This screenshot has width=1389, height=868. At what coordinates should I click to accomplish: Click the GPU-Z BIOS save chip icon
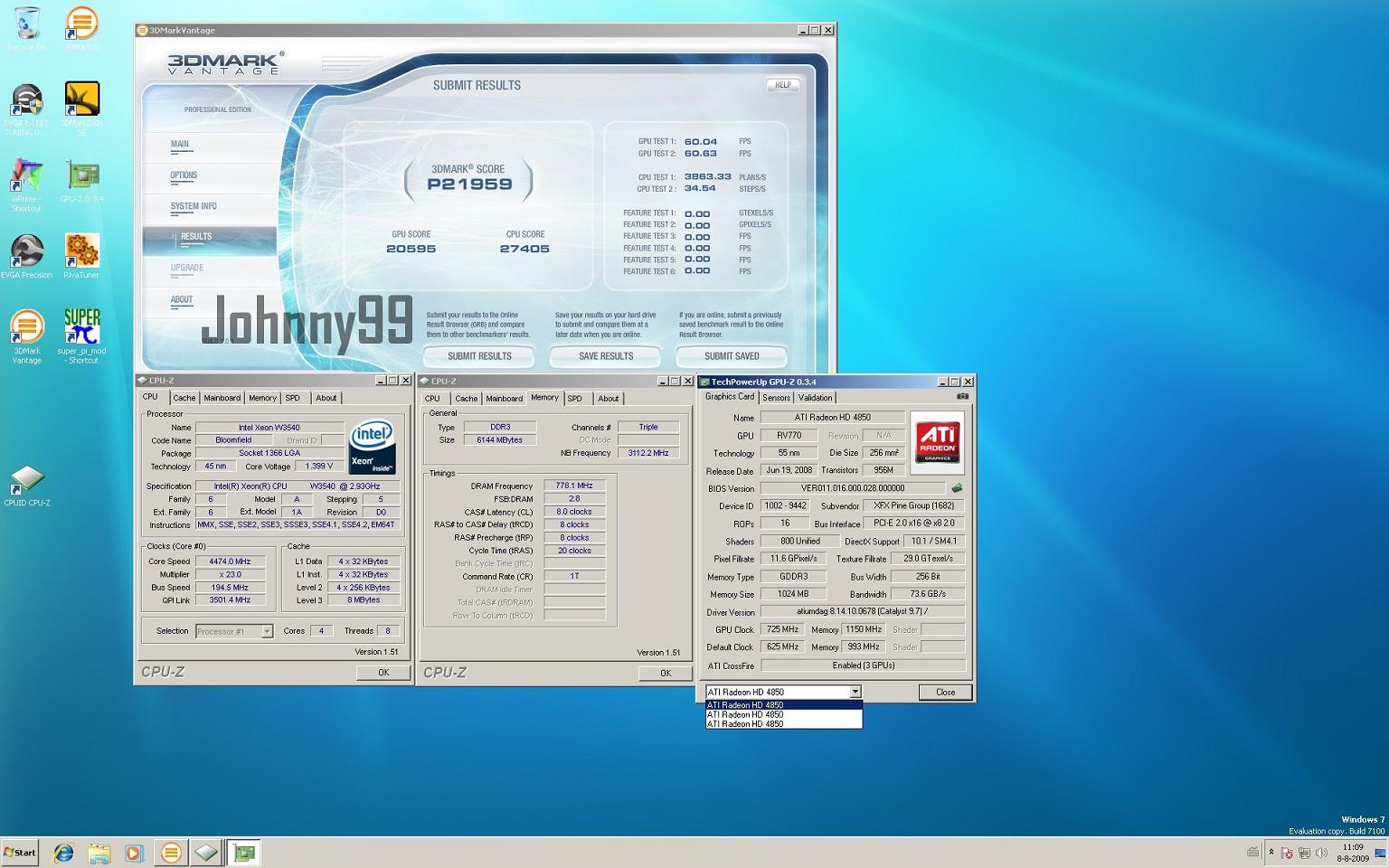pyautogui.click(x=957, y=488)
